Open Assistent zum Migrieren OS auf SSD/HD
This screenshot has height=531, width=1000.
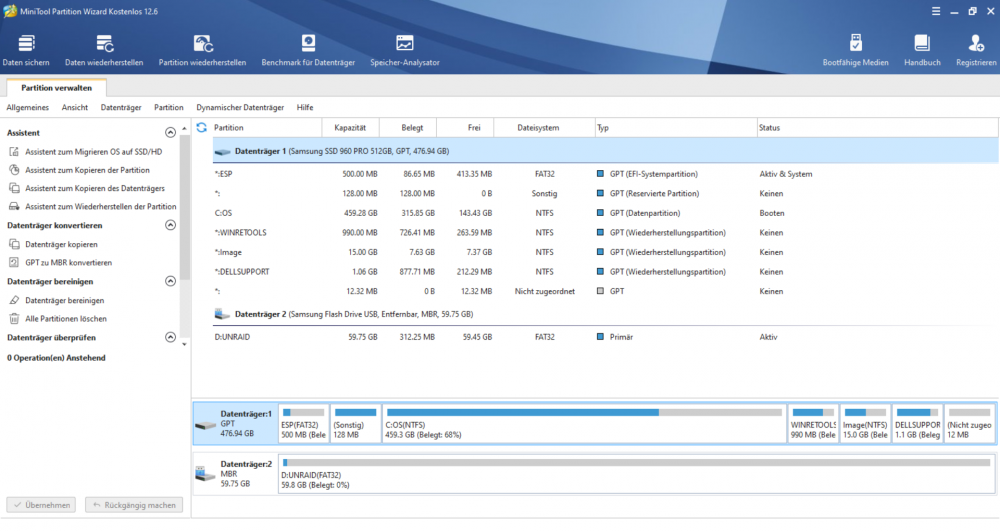pyautogui.click(x=94, y=152)
